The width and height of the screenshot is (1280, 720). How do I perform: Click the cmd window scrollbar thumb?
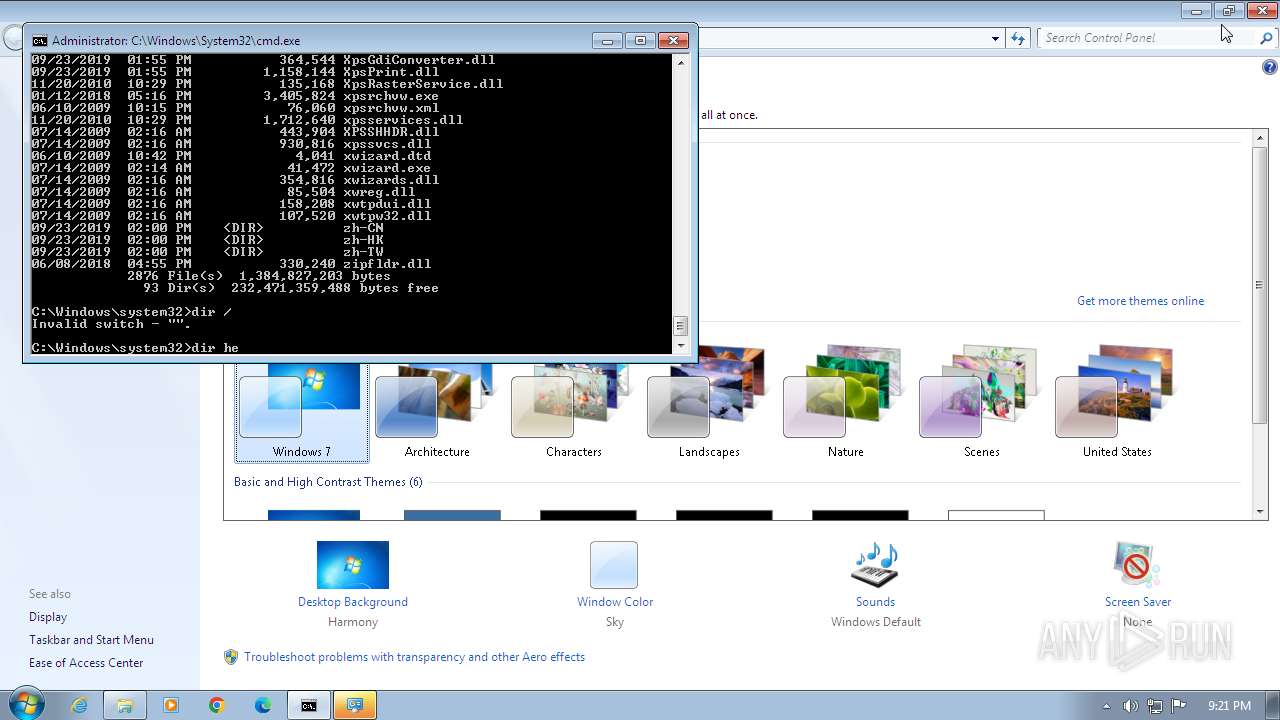681,326
